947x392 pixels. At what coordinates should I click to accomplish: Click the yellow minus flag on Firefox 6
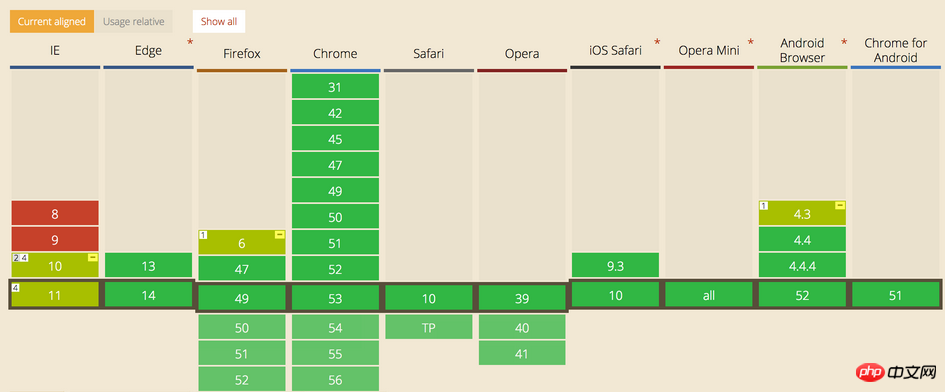(x=280, y=235)
